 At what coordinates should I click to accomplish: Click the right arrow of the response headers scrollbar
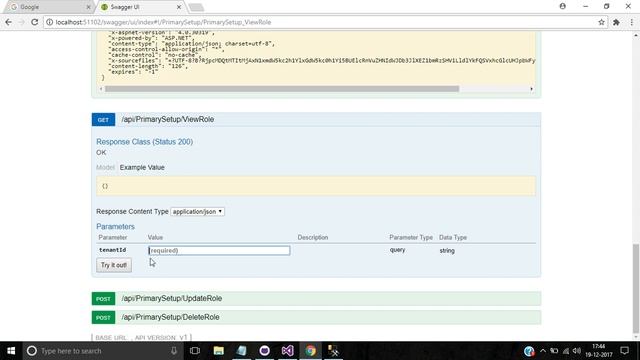(x=531, y=89)
